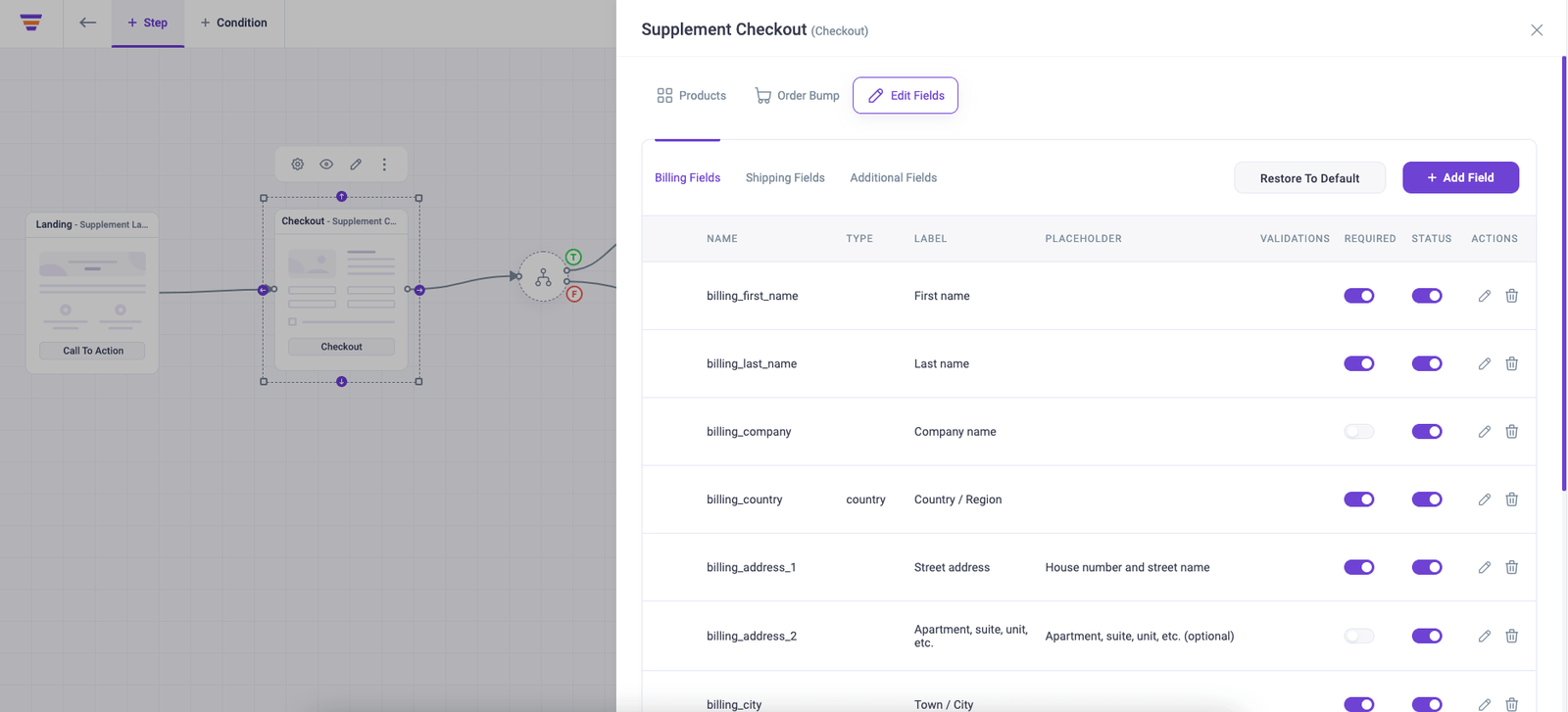Switch to Shipping Fields tab
Image resolution: width=1568 pixels, height=712 pixels.
(x=784, y=178)
